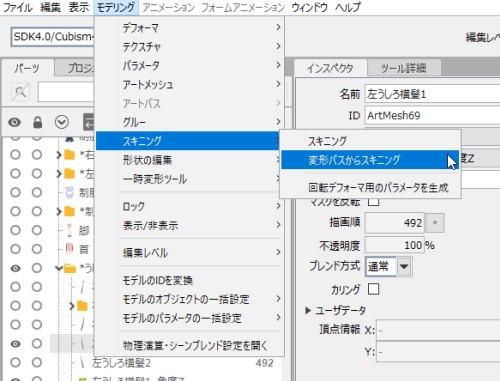Switch to the インスペクタ tab
The height and width of the screenshot is (381, 500).
330,68
